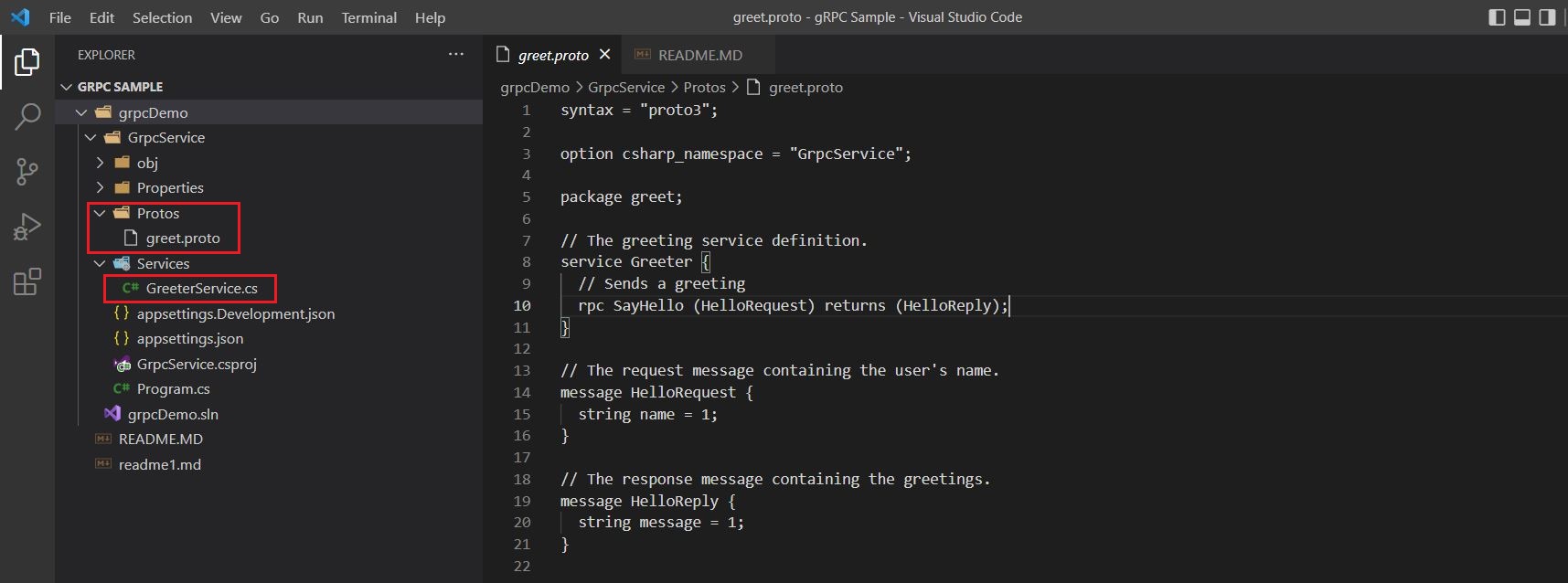Screen dimensions: 1568x583
Task: Open the View menu
Action: click(x=226, y=17)
